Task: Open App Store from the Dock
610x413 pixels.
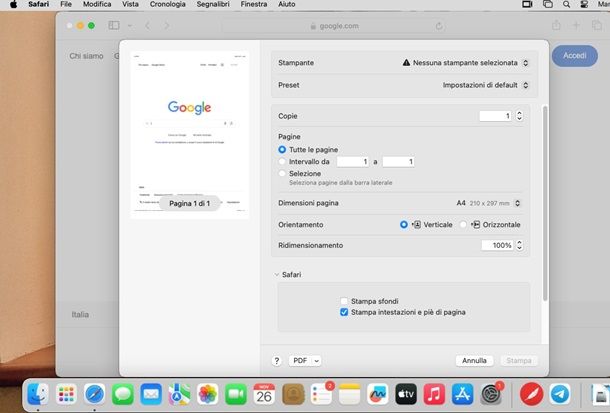Action: coord(463,394)
